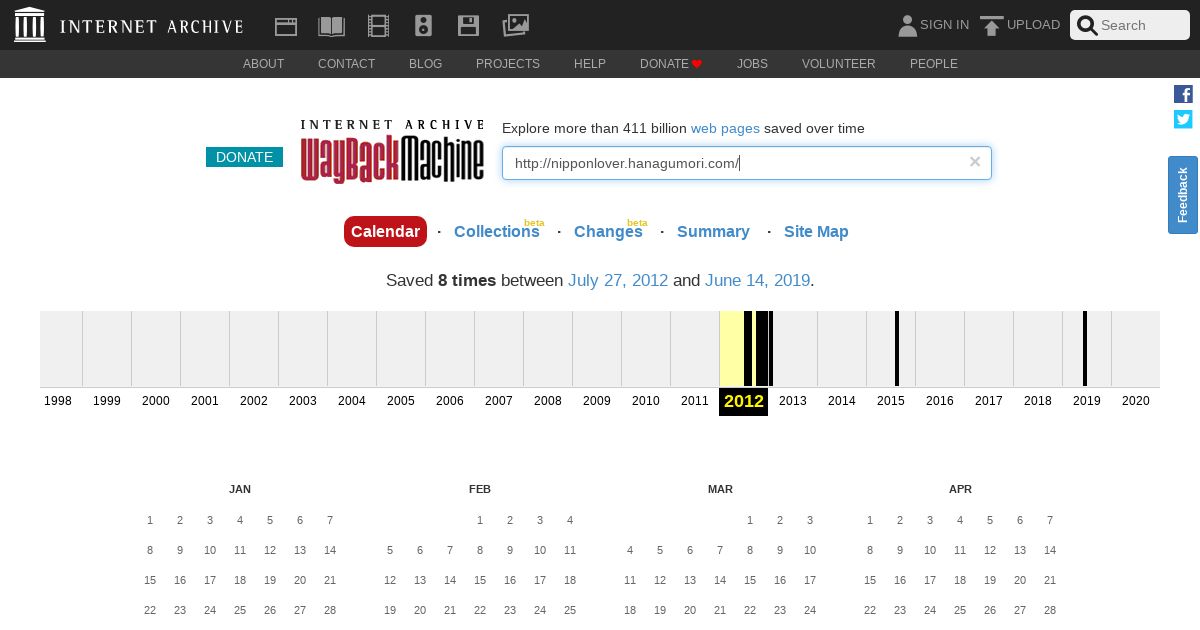Viewport: 1200px width, 630px height.
Task: Open the Video film icon
Action: (378, 26)
